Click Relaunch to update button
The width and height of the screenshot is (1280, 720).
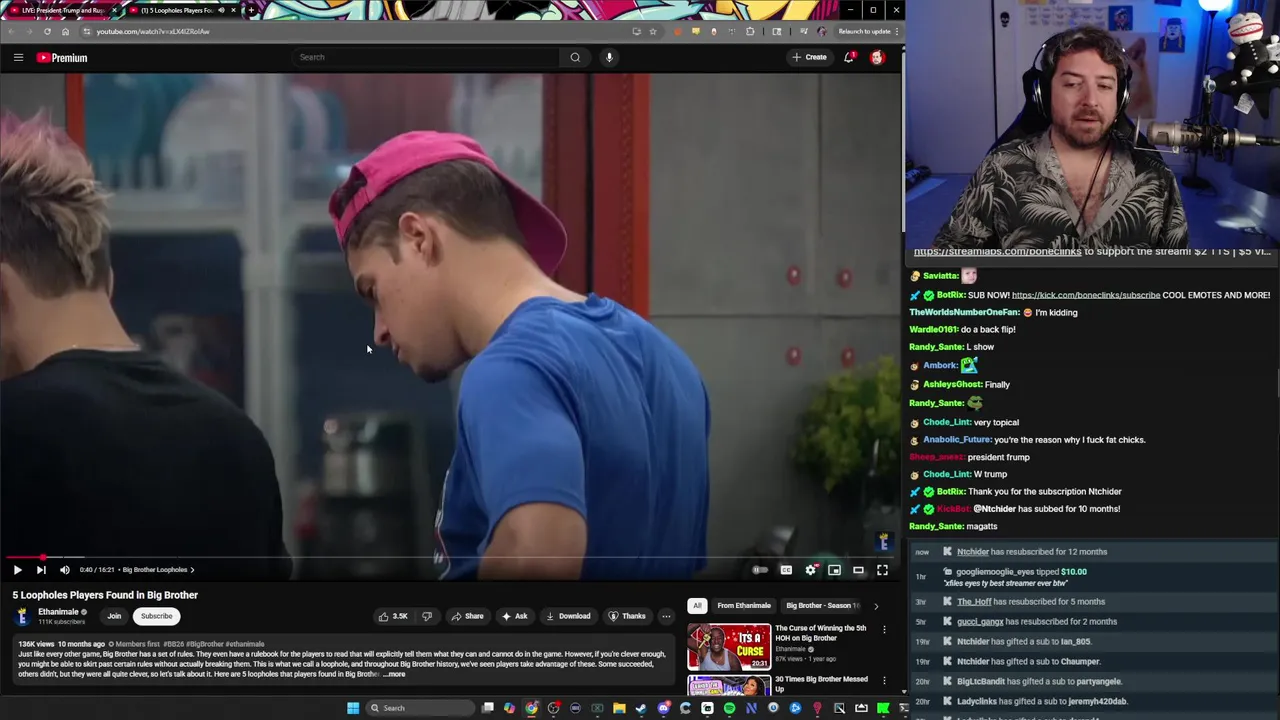point(864,31)
